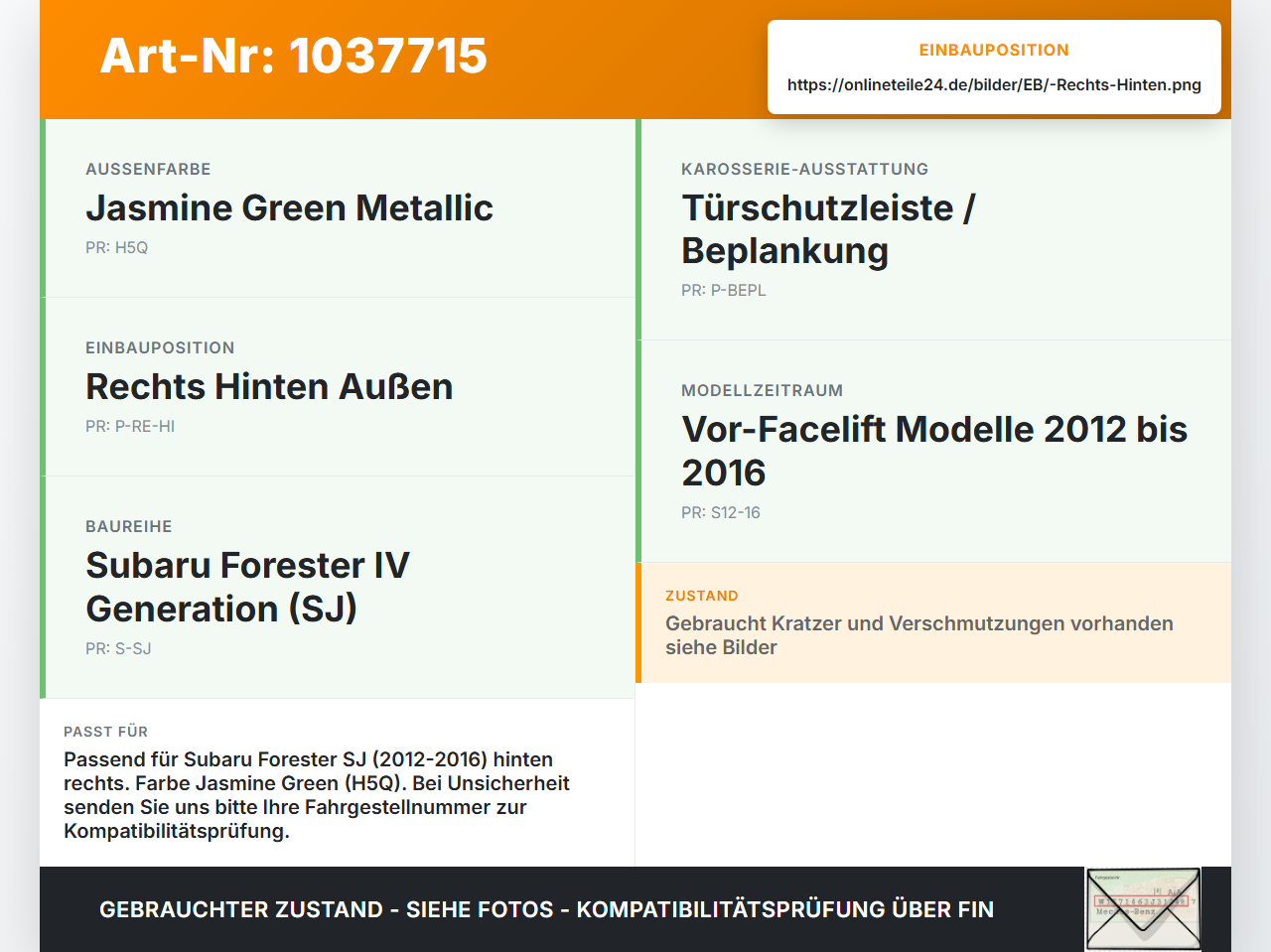Click the PR: P-RE-HI code
The height and width of the screenshot is (952, 1271).
130,426
